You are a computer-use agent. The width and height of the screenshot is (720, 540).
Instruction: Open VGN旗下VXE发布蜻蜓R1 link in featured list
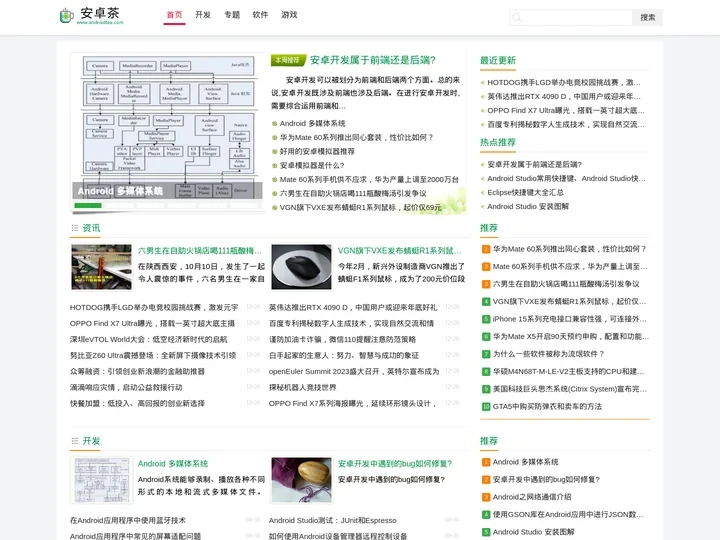coord(360,208)
